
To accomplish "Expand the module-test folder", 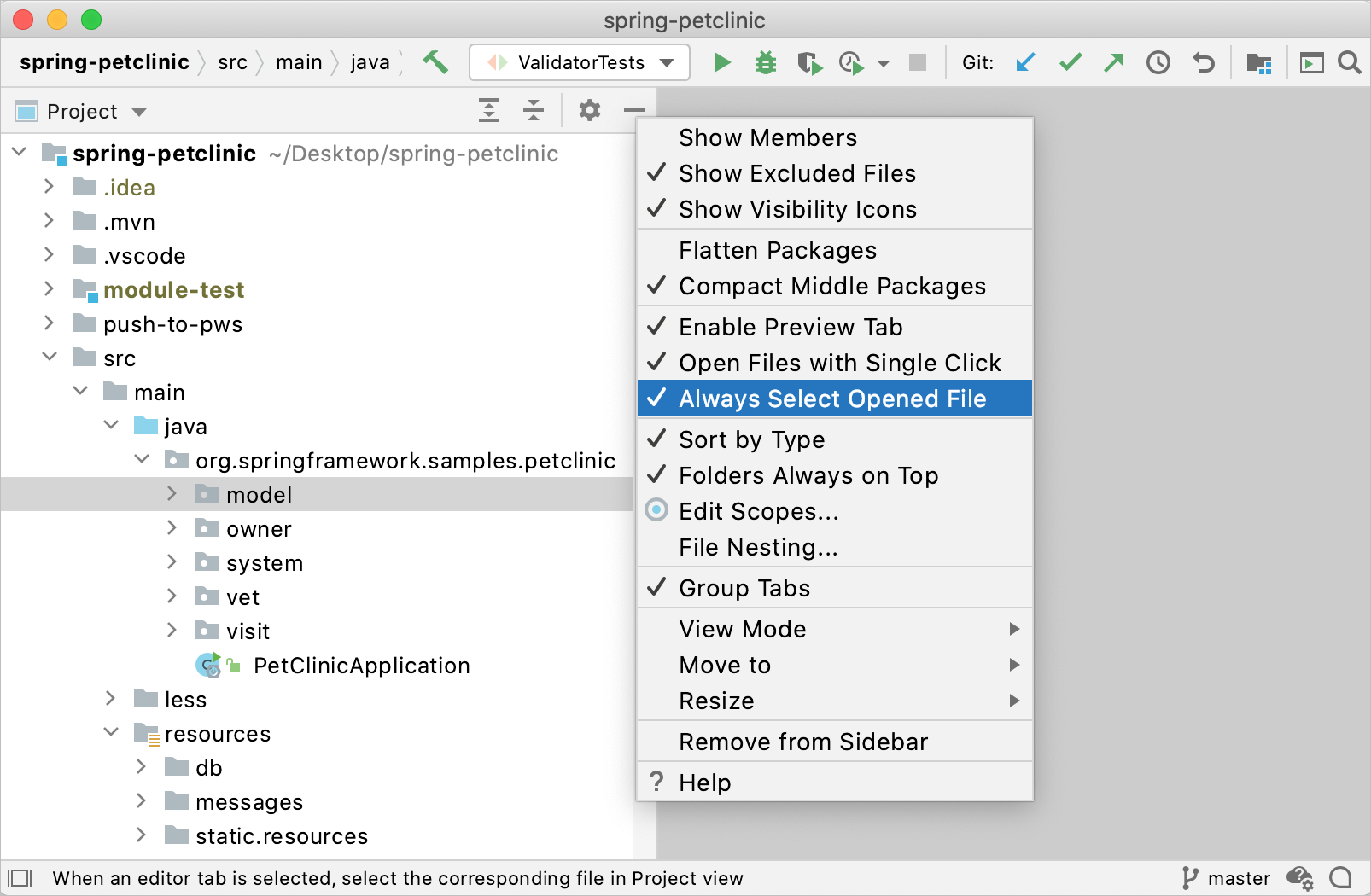I will point(49,289).
